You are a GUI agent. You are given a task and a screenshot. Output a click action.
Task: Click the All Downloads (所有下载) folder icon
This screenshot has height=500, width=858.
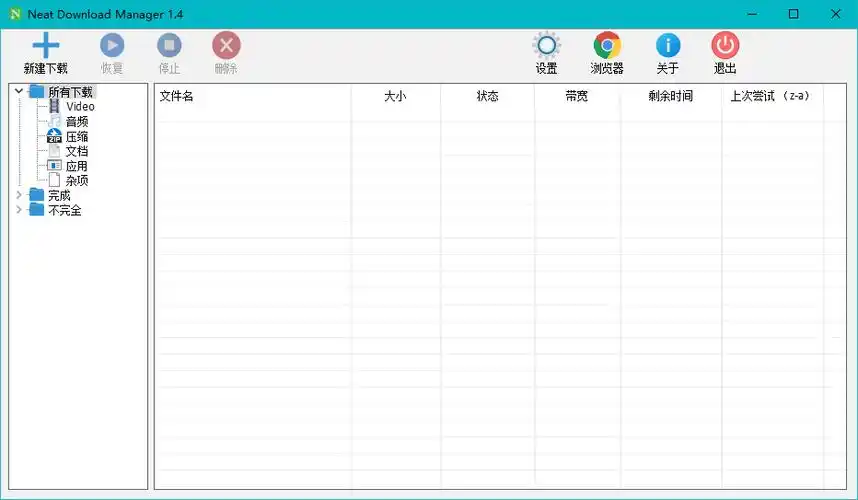pos(36,91)
